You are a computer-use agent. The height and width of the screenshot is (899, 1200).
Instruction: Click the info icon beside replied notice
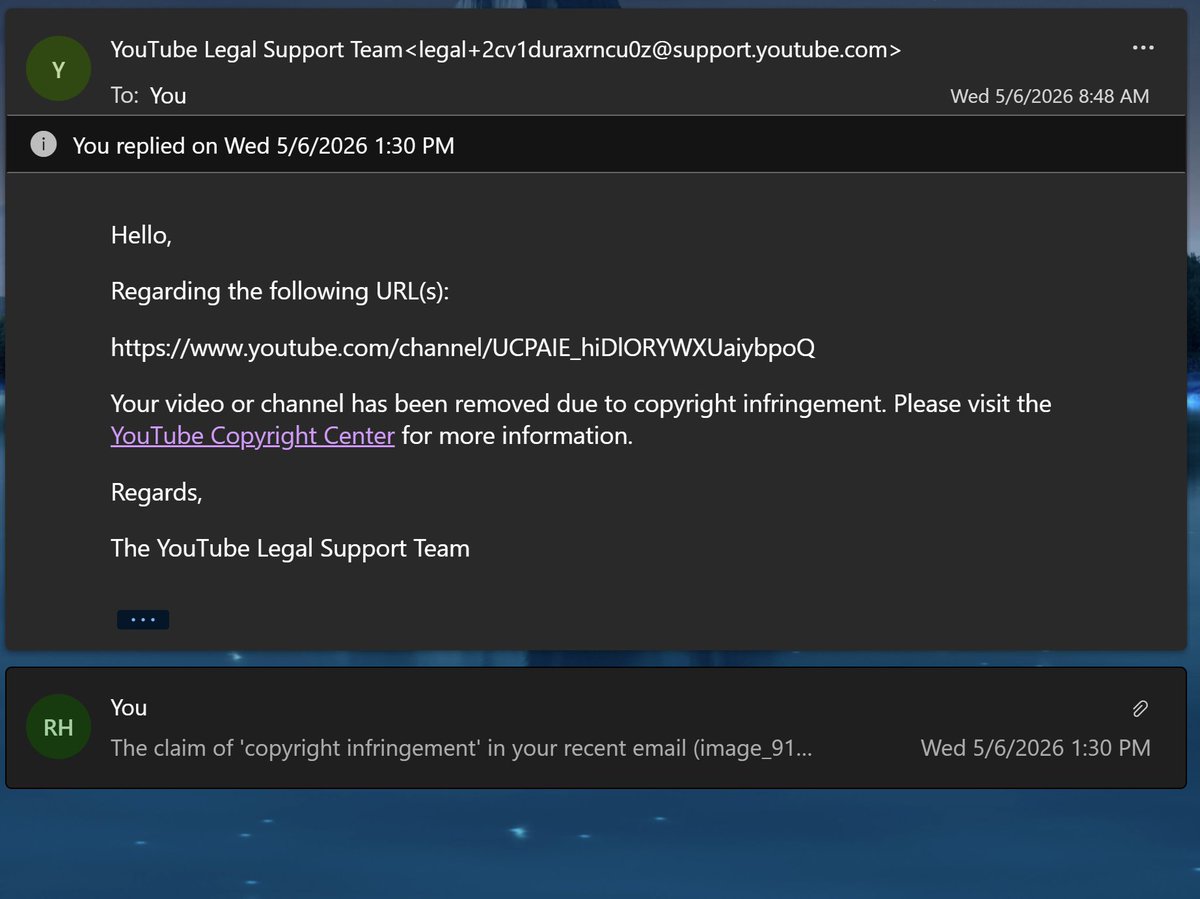[x=43, y=145]
